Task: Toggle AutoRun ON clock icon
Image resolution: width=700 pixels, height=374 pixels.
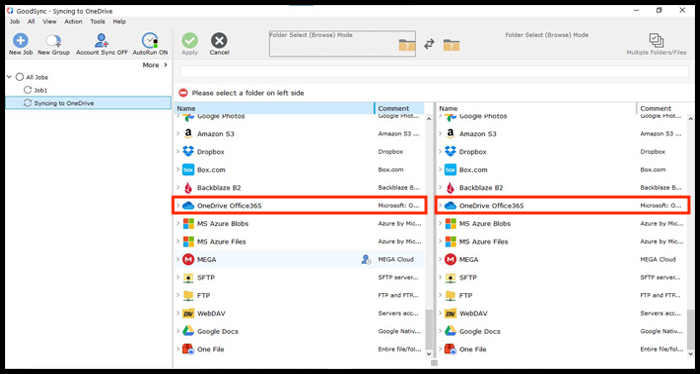Action: (x=150, y=41)
